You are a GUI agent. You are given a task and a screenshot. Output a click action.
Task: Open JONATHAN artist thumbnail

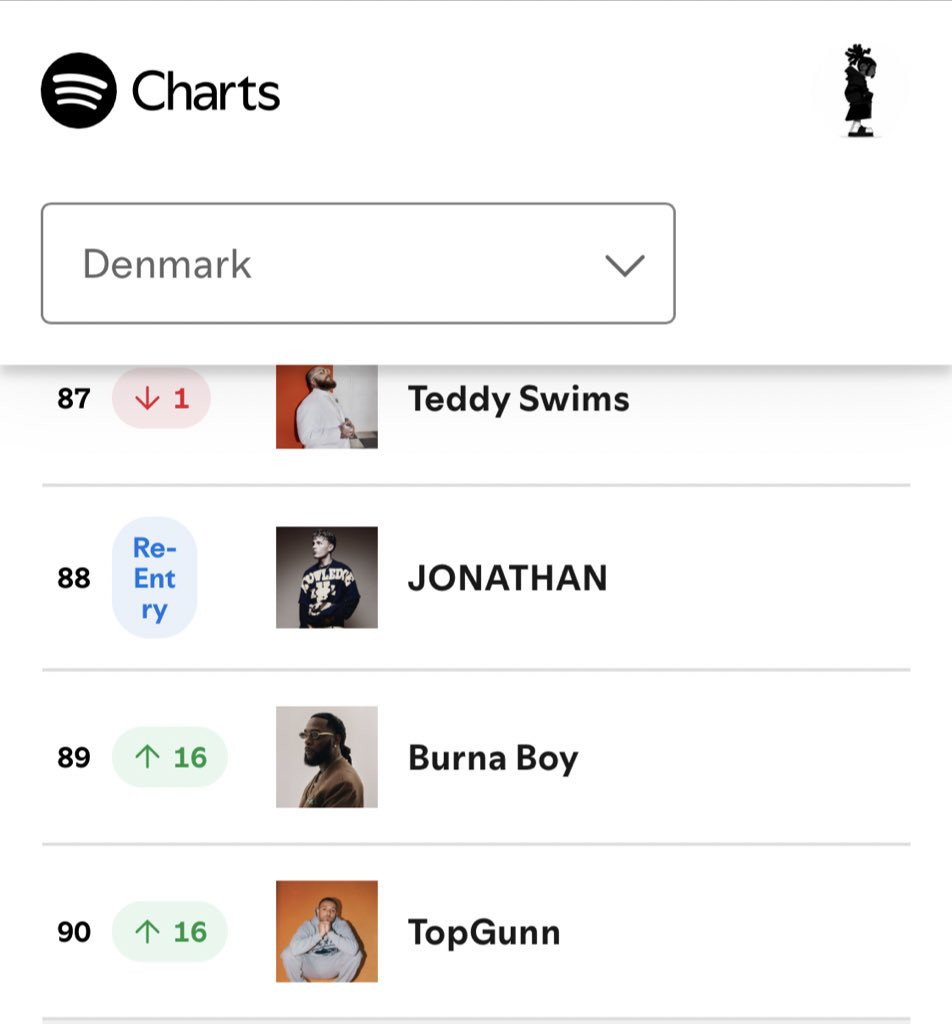[327, 578]
